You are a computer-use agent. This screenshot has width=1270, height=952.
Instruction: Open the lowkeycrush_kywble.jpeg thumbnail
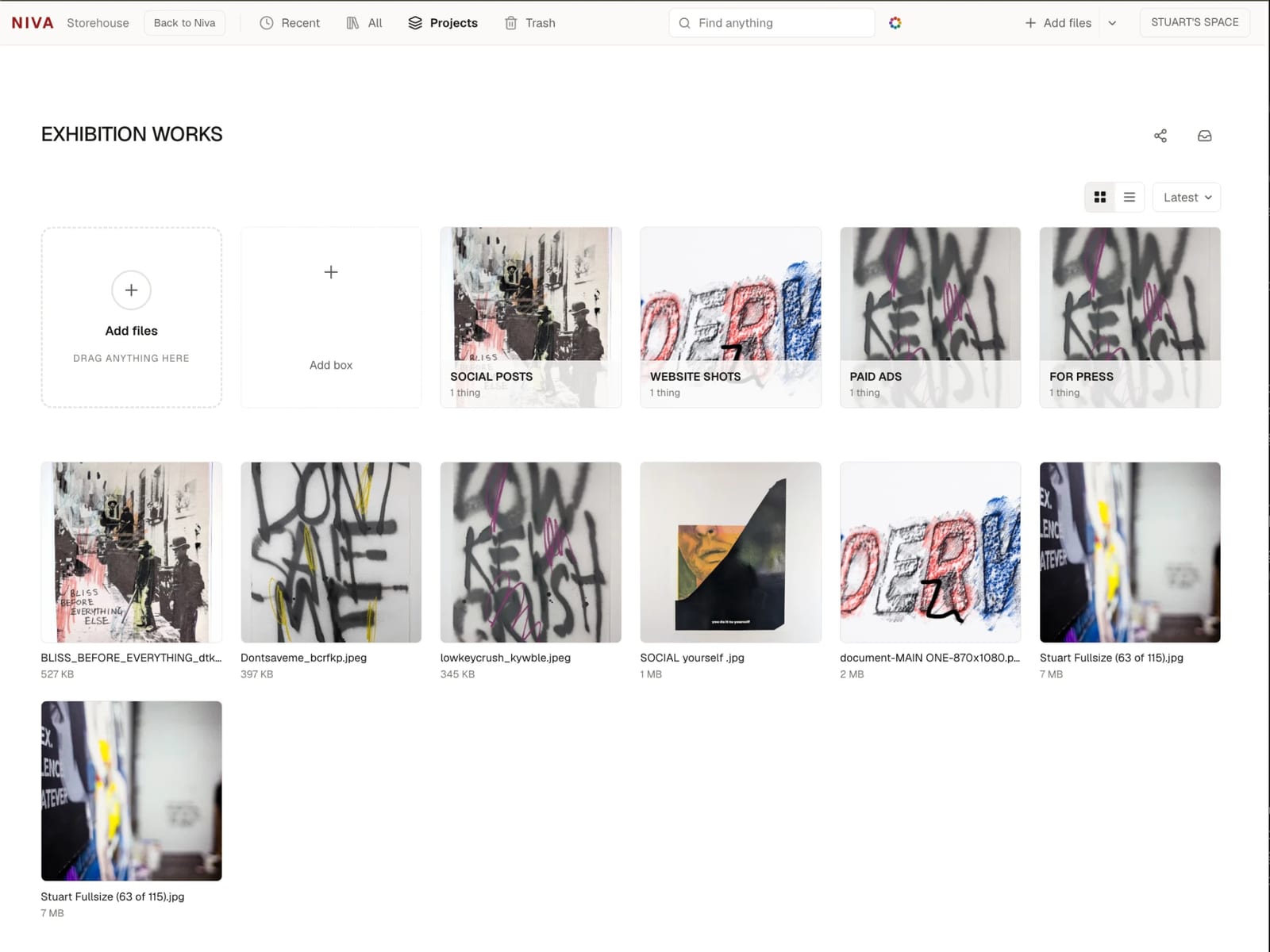pyautogui.click(x=531, y=552)
